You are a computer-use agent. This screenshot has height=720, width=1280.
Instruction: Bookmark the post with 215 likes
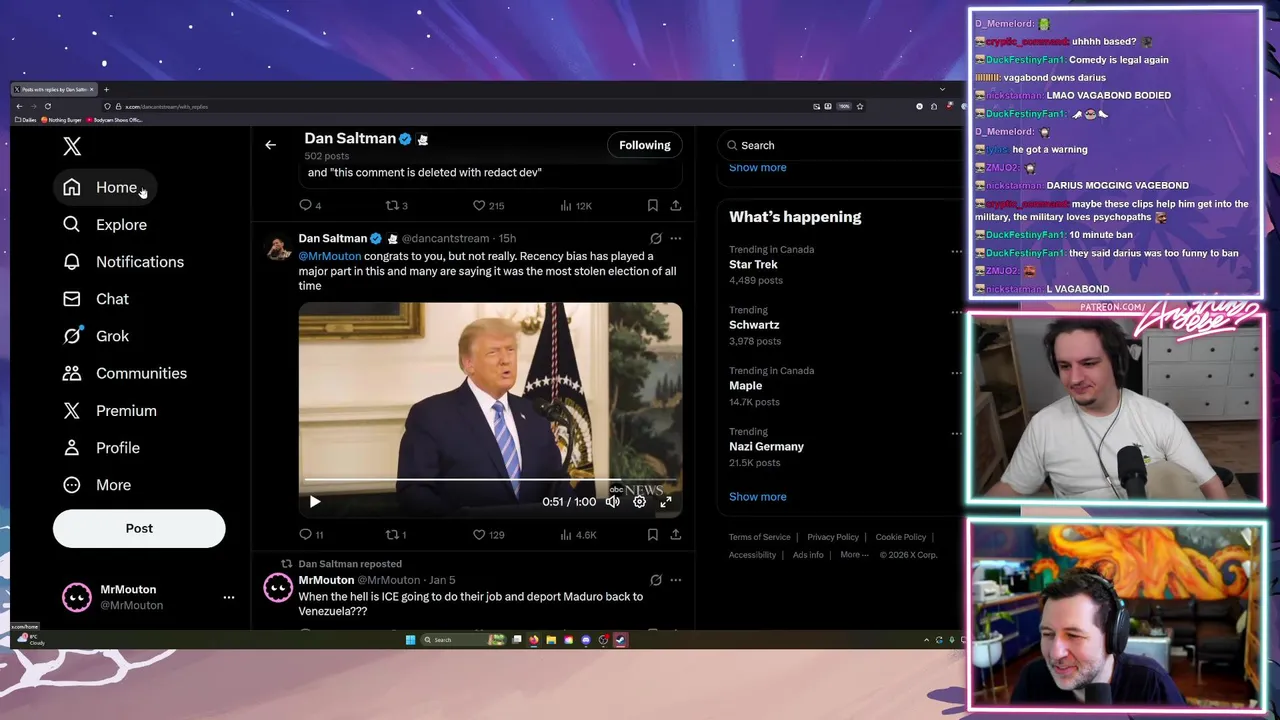coord(652,205)
